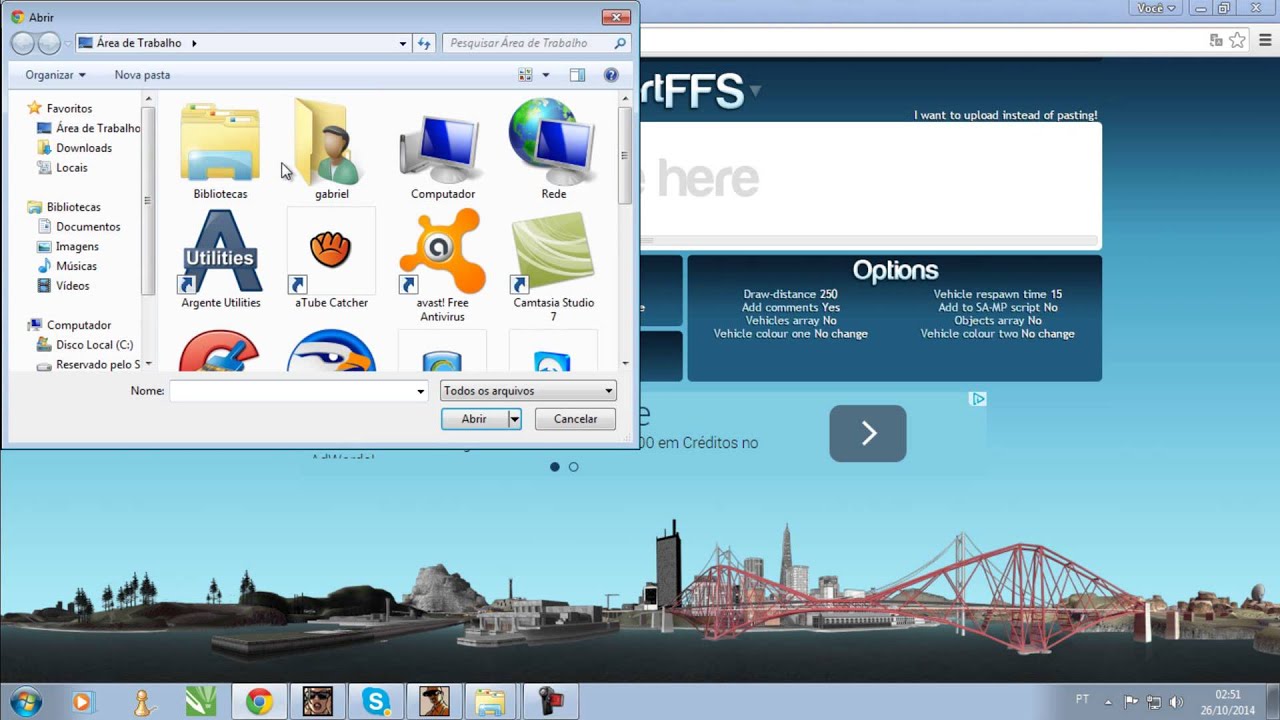Click Add comments Yes option
The width and height of the screenshot is (1280, 720).
[x=790, y=307]
